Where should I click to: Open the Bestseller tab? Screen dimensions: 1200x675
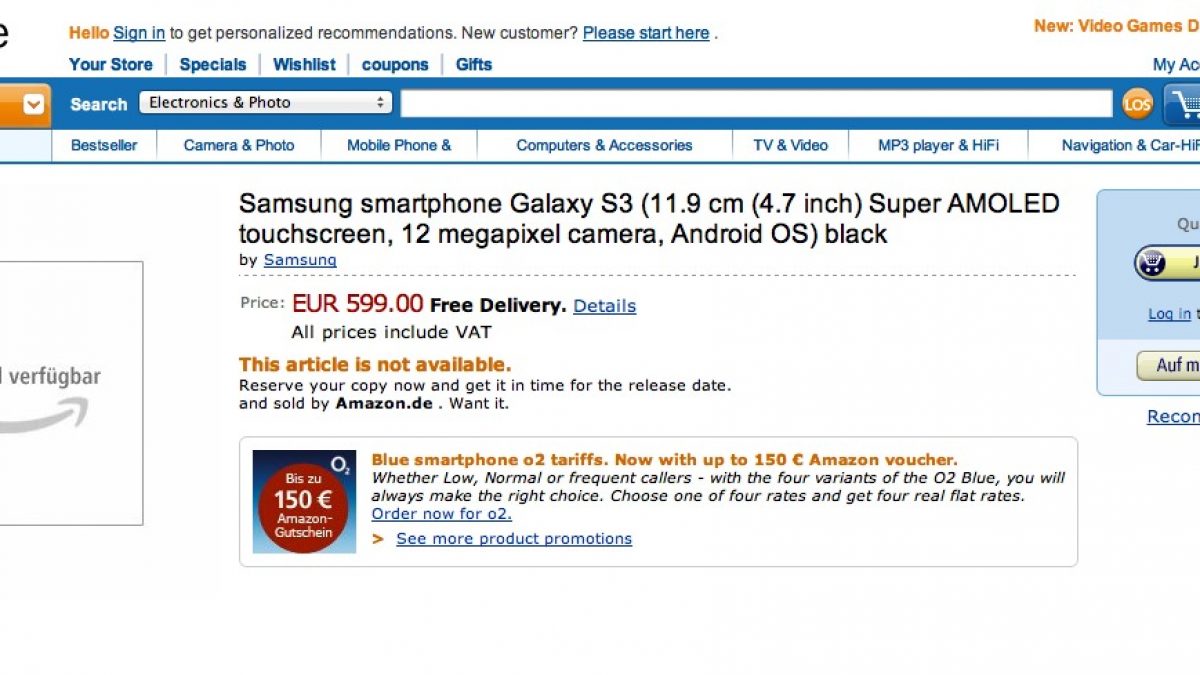click(x=104, y=145)
